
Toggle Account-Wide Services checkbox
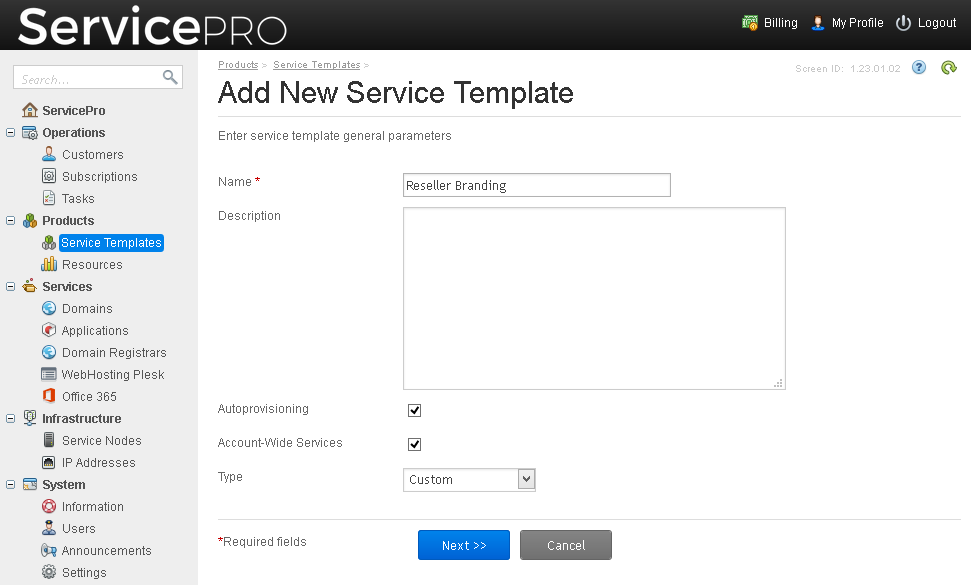[x=414, y=444]
